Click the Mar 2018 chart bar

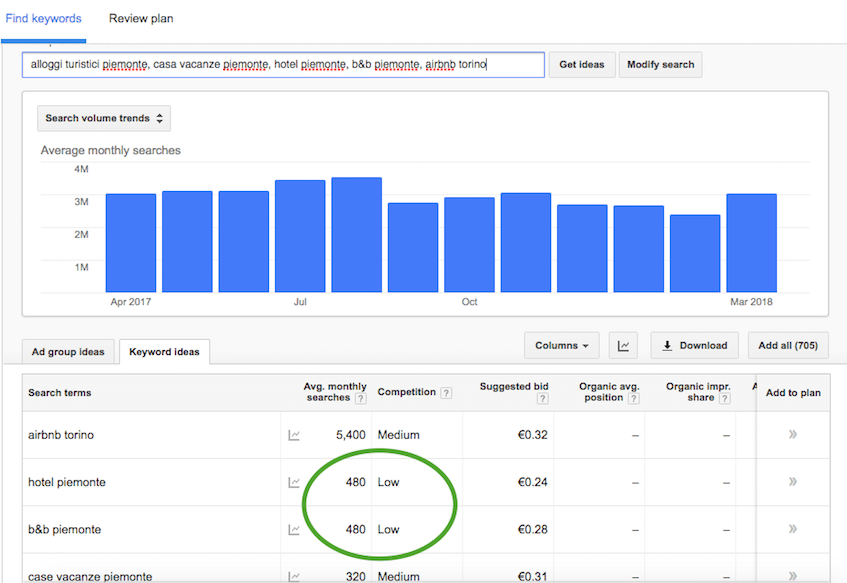point(751,243)
